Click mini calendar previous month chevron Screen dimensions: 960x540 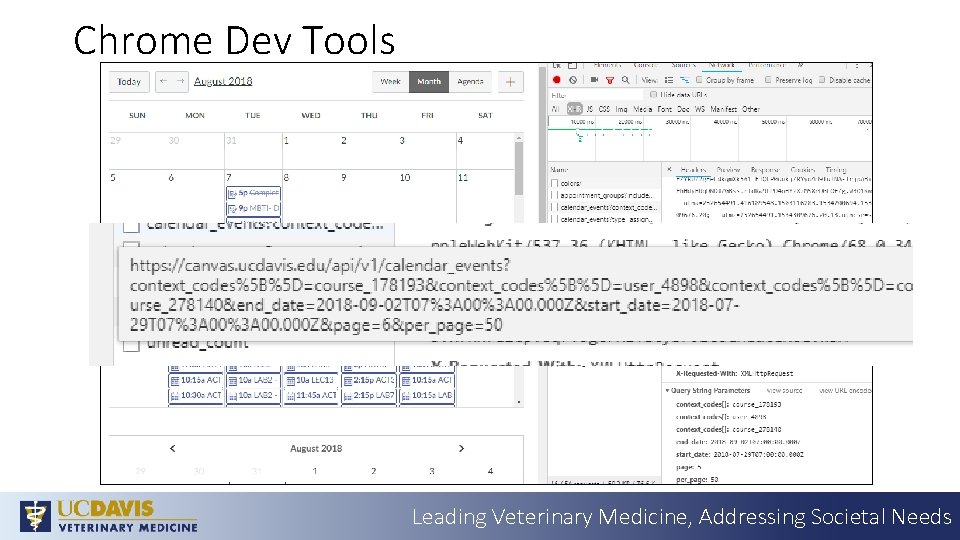173,448
